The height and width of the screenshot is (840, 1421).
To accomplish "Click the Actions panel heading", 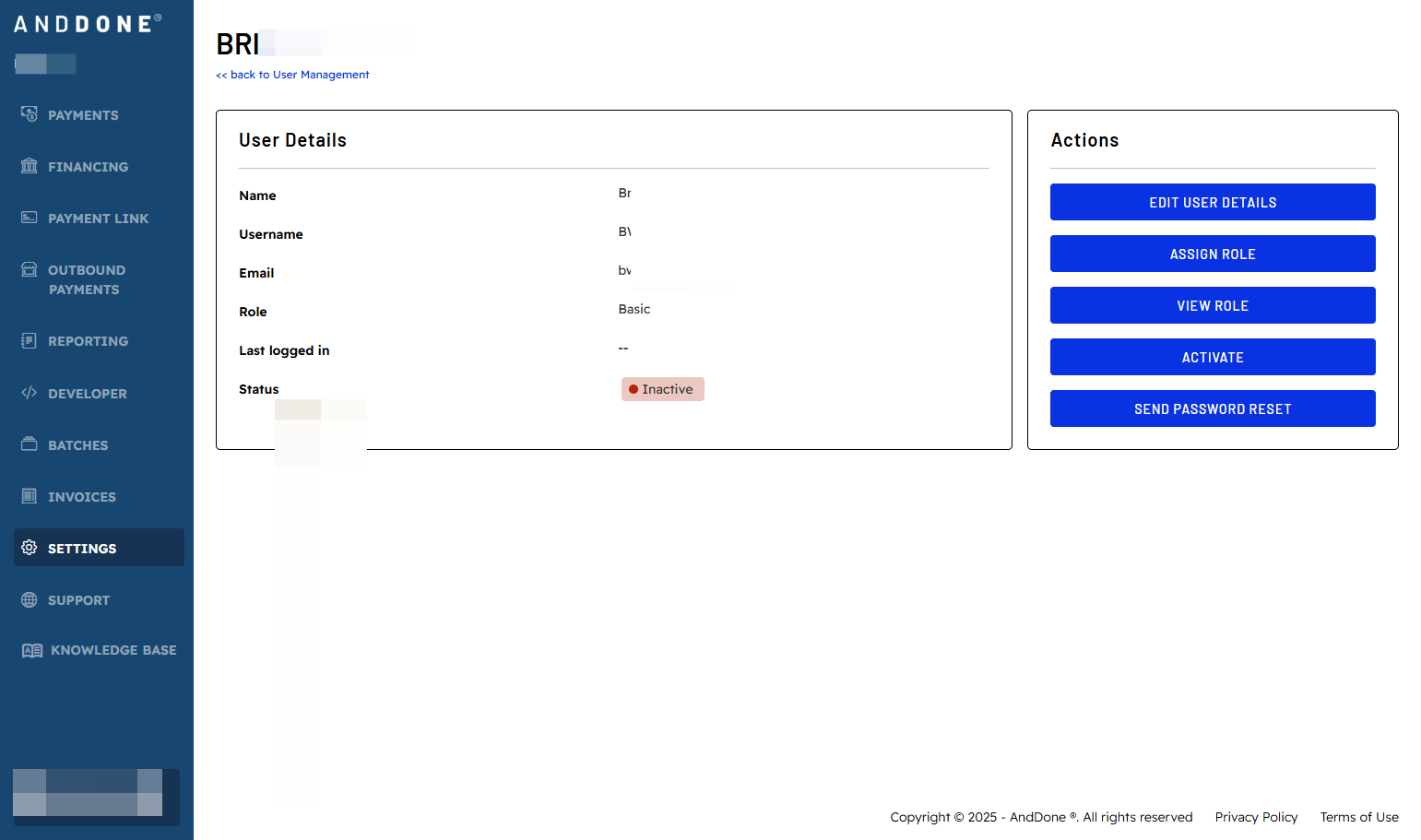I will click(1084, 140).
